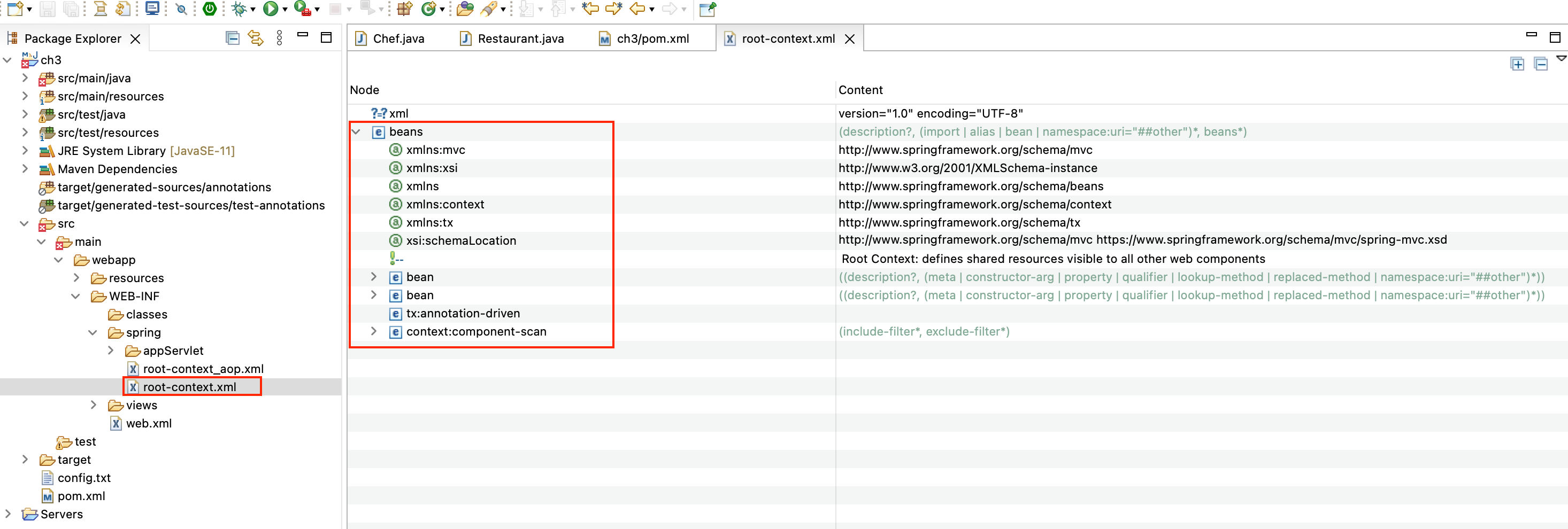Screen dimensions: 1568x529
Task: Collapse the WEB-INF folder
Action: [76, 296]
